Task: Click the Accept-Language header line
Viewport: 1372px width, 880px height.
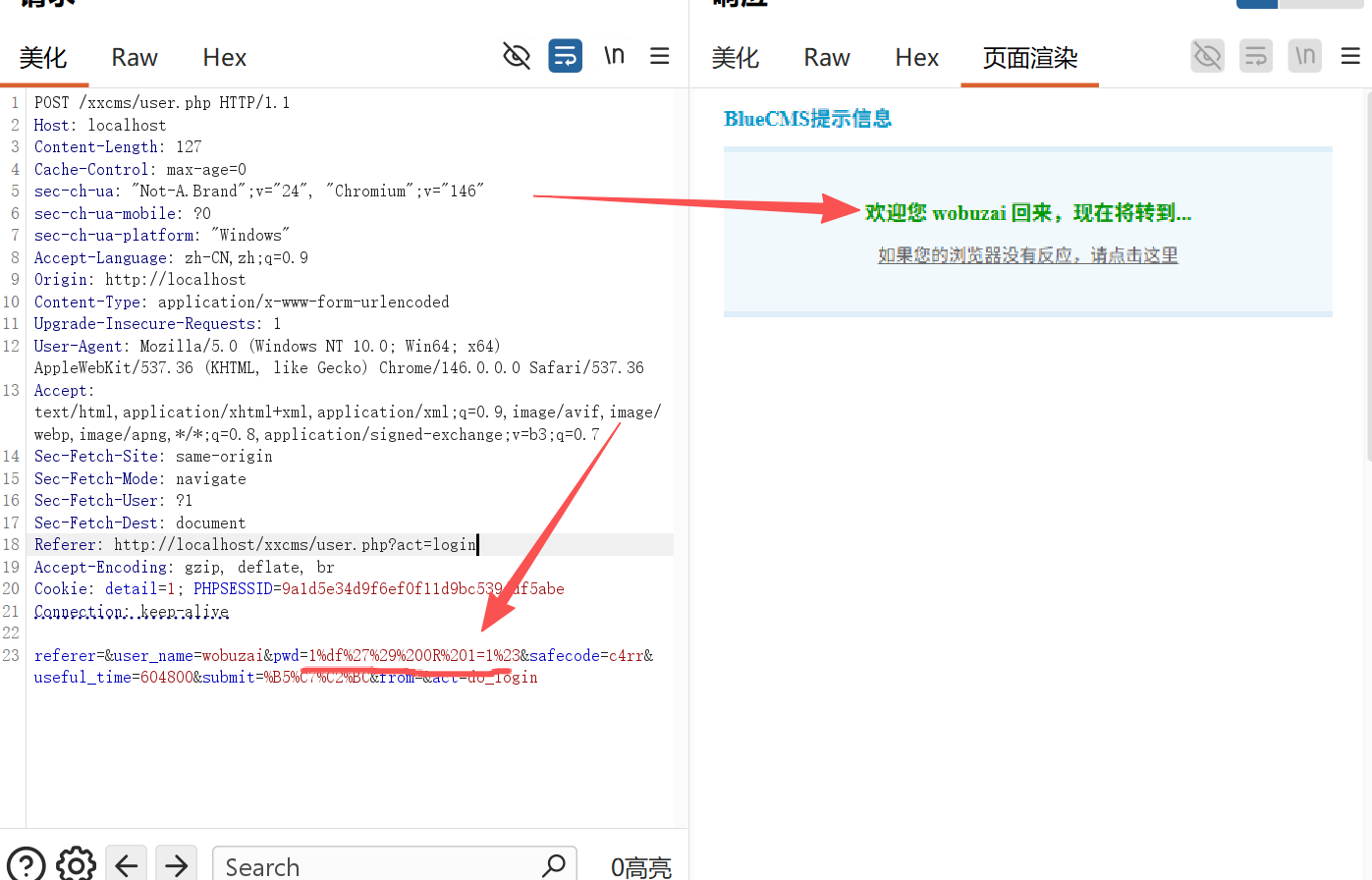Action: (x=171, y=258)
